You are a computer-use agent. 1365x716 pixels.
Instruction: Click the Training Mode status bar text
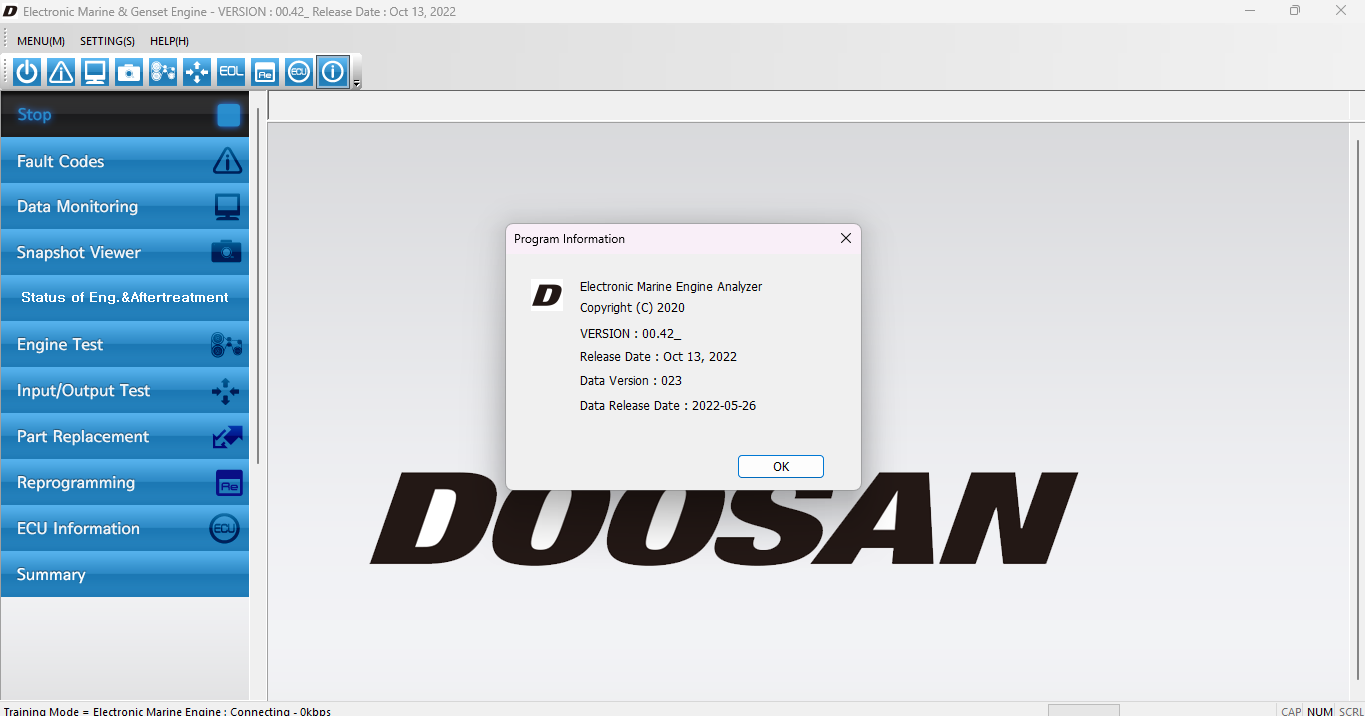pos(167,711)
